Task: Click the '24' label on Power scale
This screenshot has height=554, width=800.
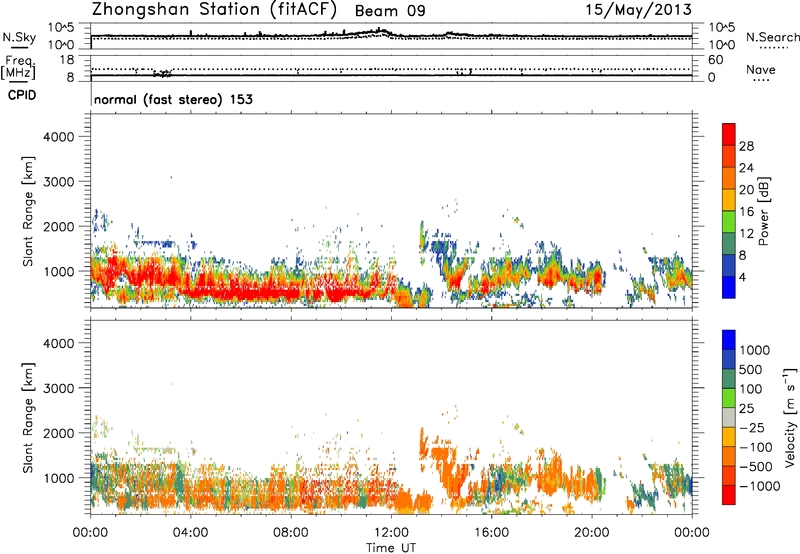Action: point(746,168)
